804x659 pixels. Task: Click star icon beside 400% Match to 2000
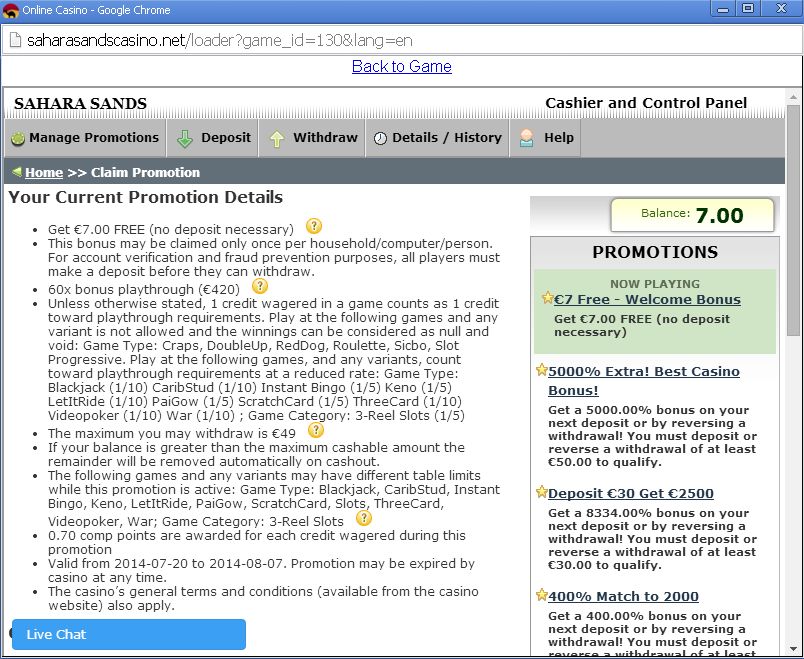[542, 595]
